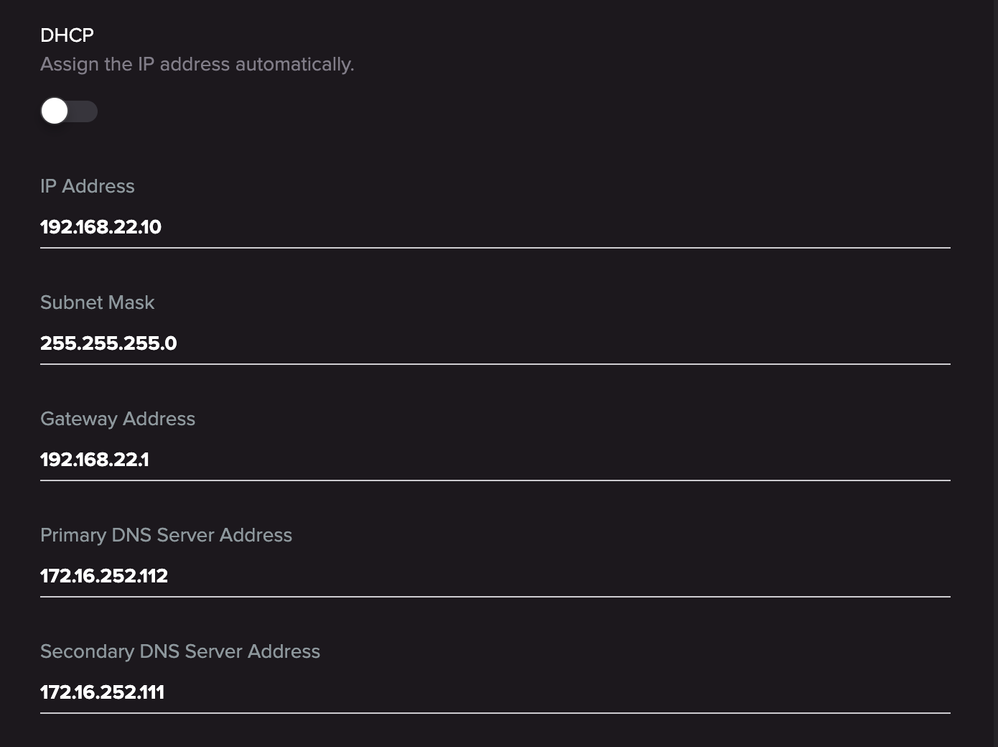Place cursor in the 172.16.252.111 value
Image resolution: width=998 pixels, height=747 pixels.
click(x=102, y=692)
